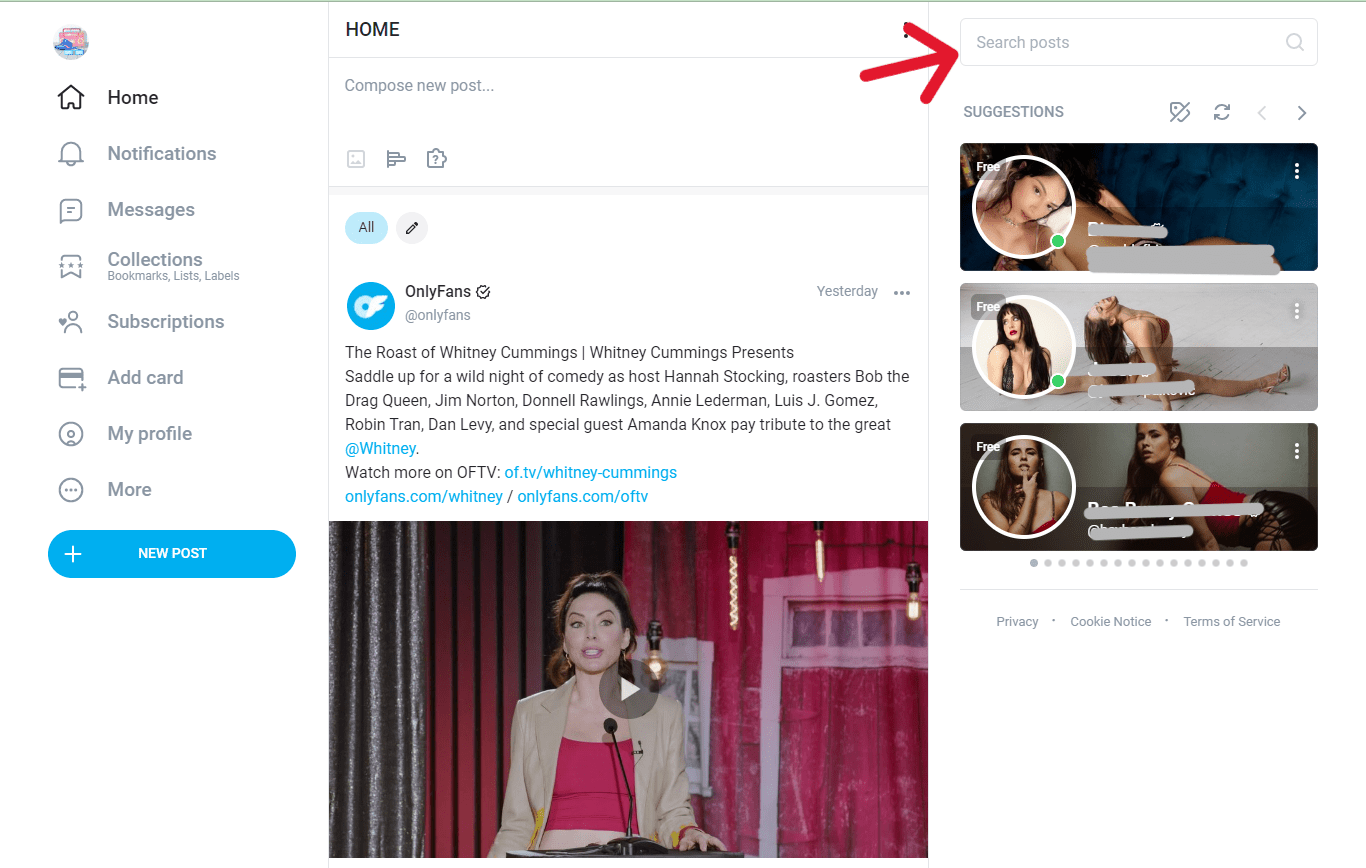Open the Notifications panel in sidebar
The width and height of the screenshot is (1366, 868).
click(x=161, y=153)
